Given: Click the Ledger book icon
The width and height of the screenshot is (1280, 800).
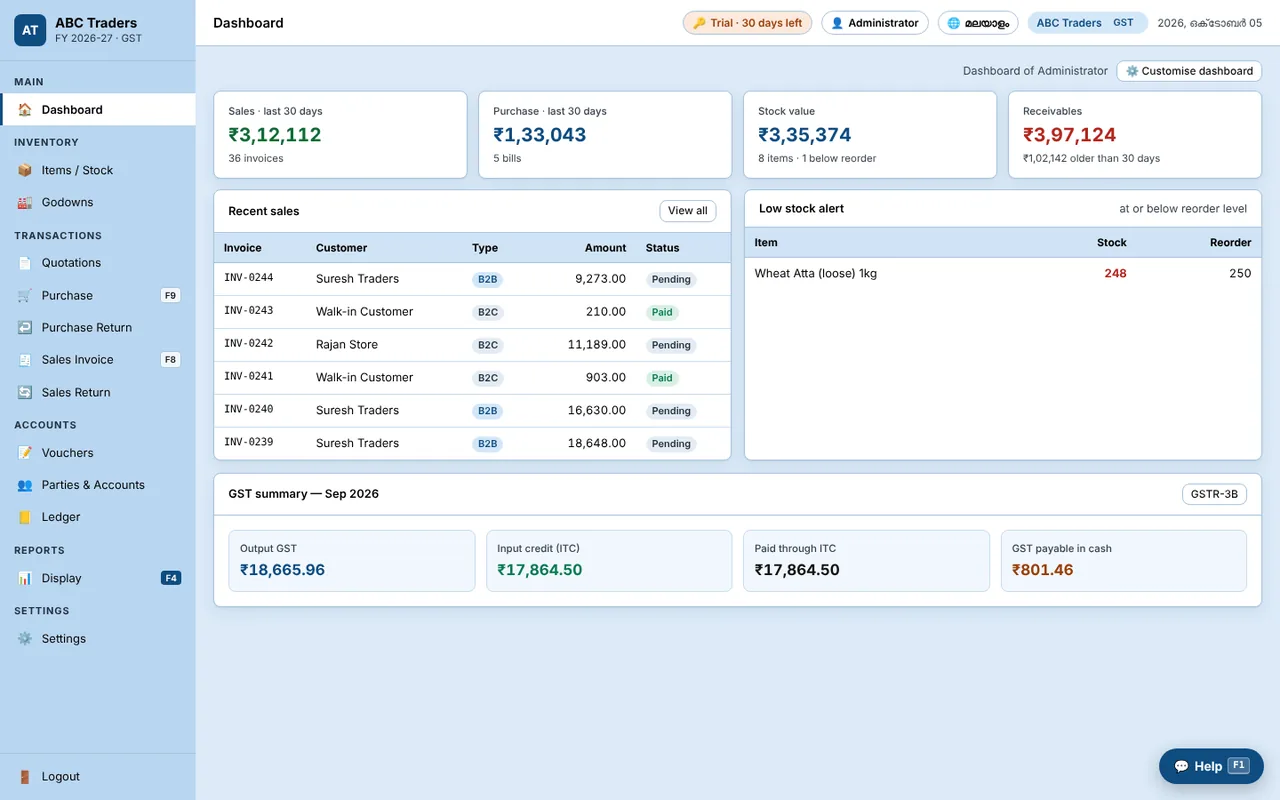Looking at the screenshot, I should [25, 517].
